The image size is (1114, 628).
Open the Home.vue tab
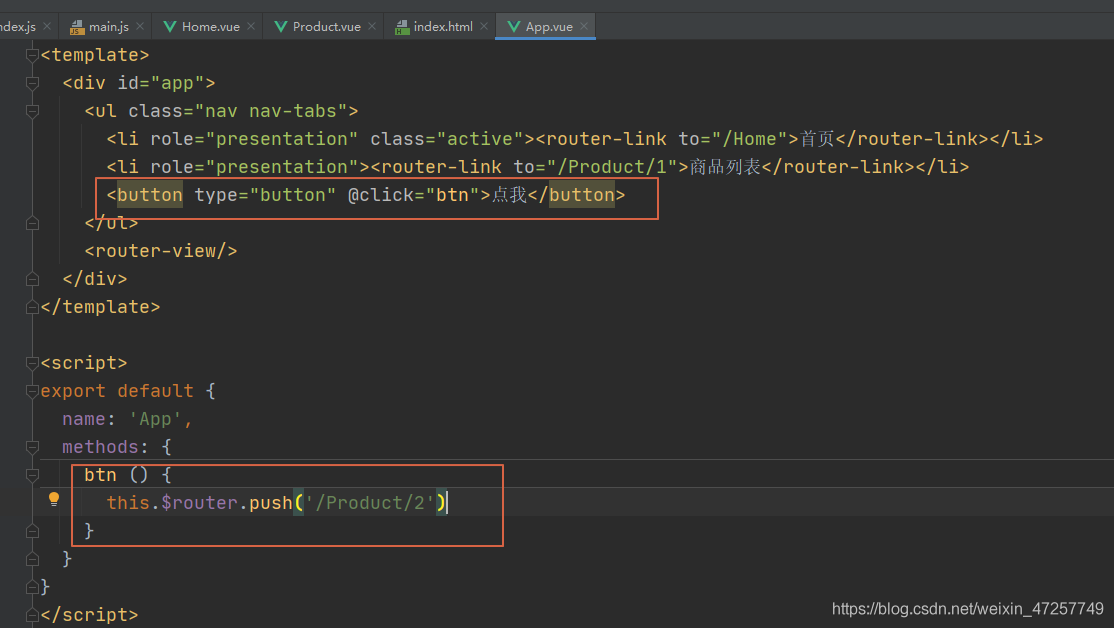click(210, 26)
